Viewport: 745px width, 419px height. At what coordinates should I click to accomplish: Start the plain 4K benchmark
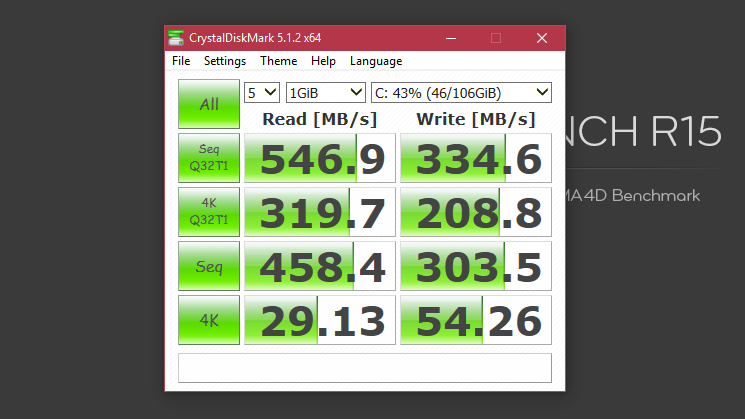click(x=209, y=320)
